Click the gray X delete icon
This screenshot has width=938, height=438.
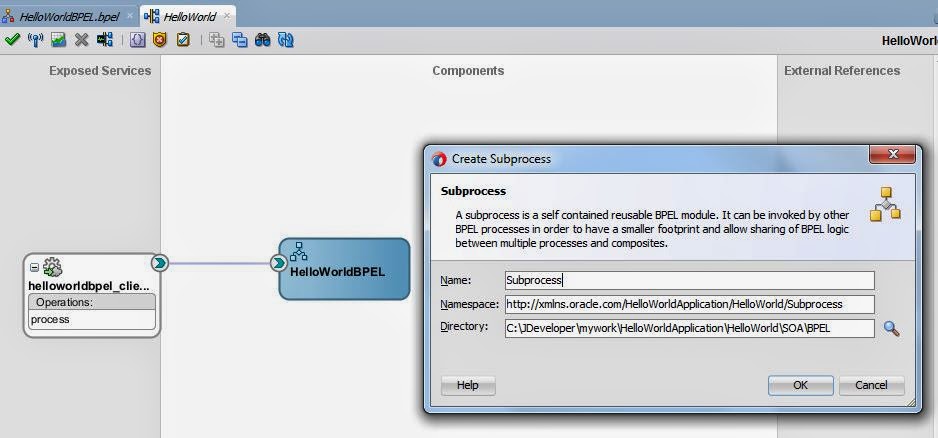[x=81, y=40]
